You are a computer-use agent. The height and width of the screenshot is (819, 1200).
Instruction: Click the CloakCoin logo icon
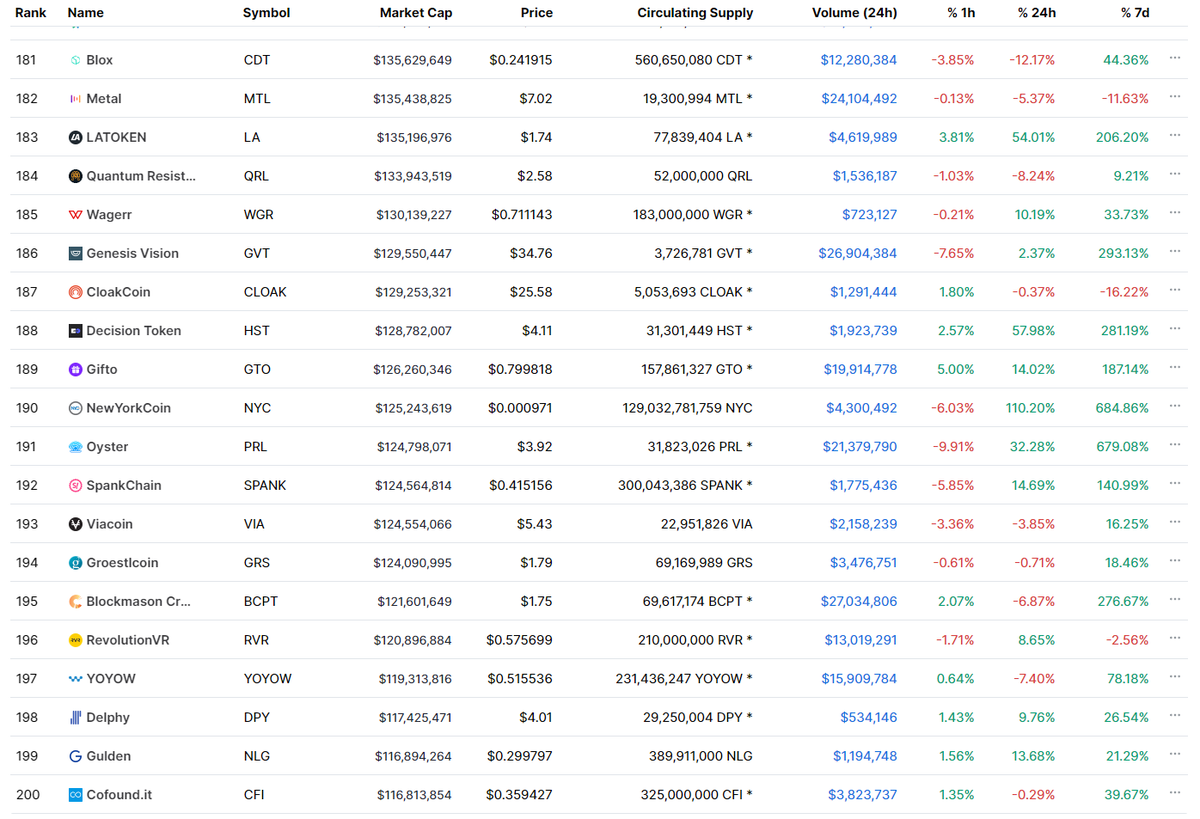(x=74, y=292)
